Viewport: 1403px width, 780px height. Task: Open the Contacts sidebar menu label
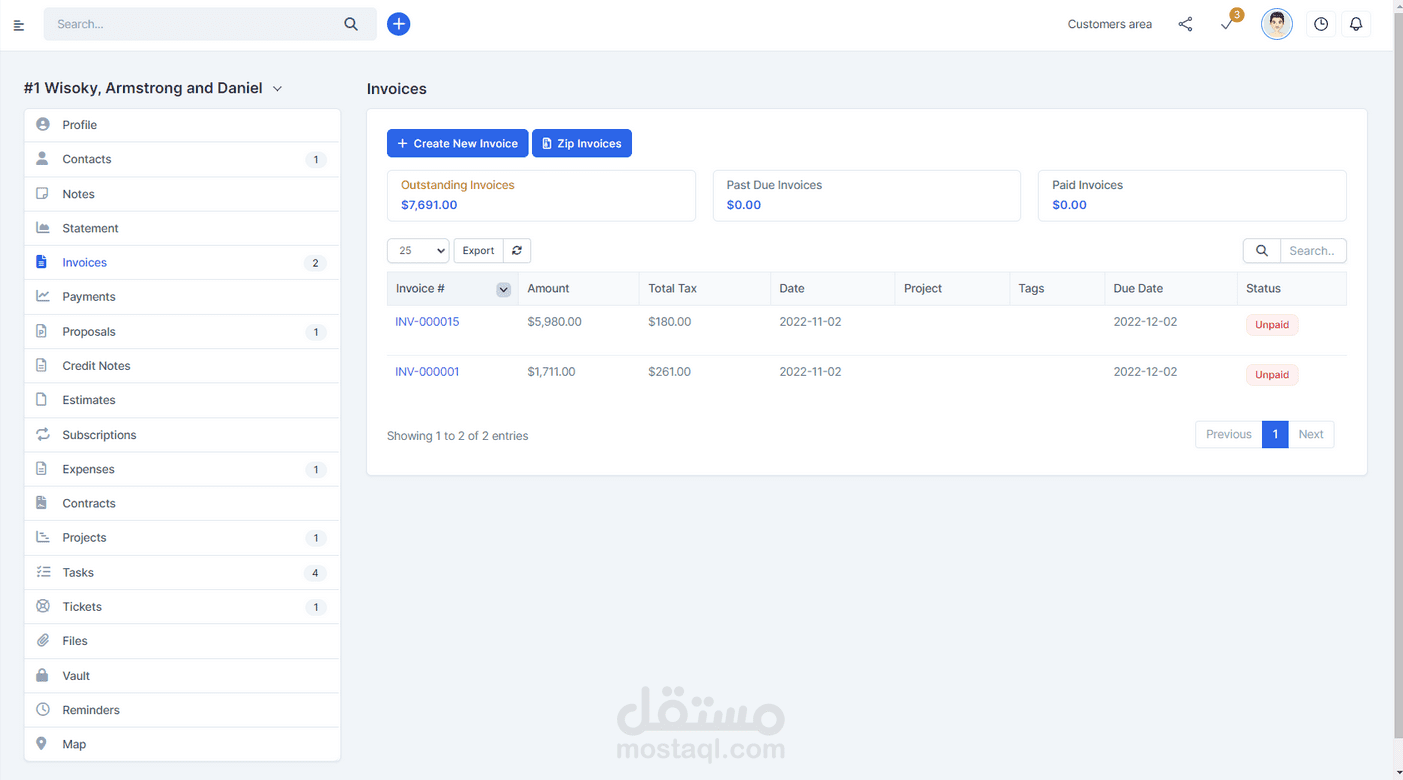click(87, 159)
